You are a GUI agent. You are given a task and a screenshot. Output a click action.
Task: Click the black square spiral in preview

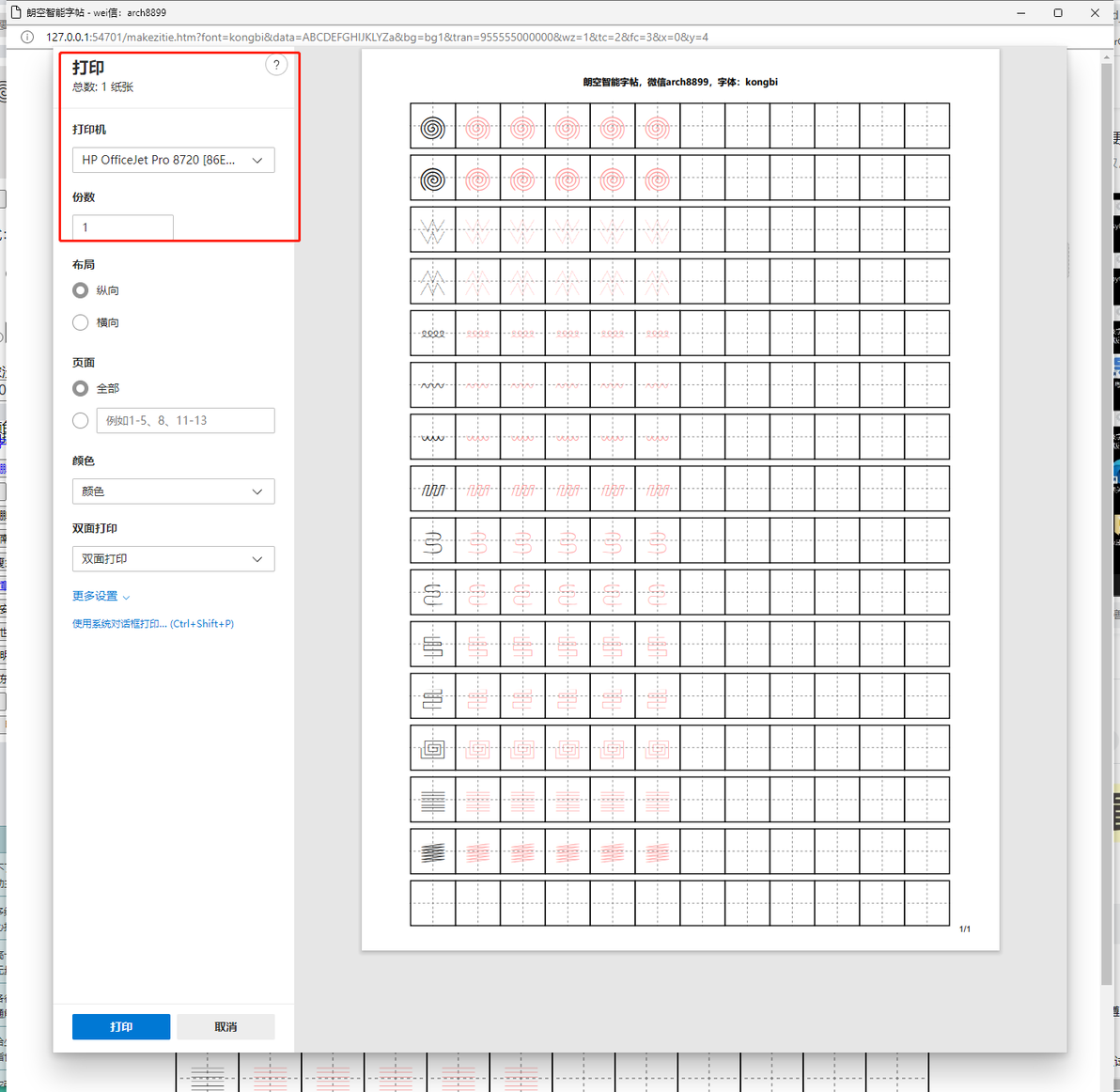433,749
